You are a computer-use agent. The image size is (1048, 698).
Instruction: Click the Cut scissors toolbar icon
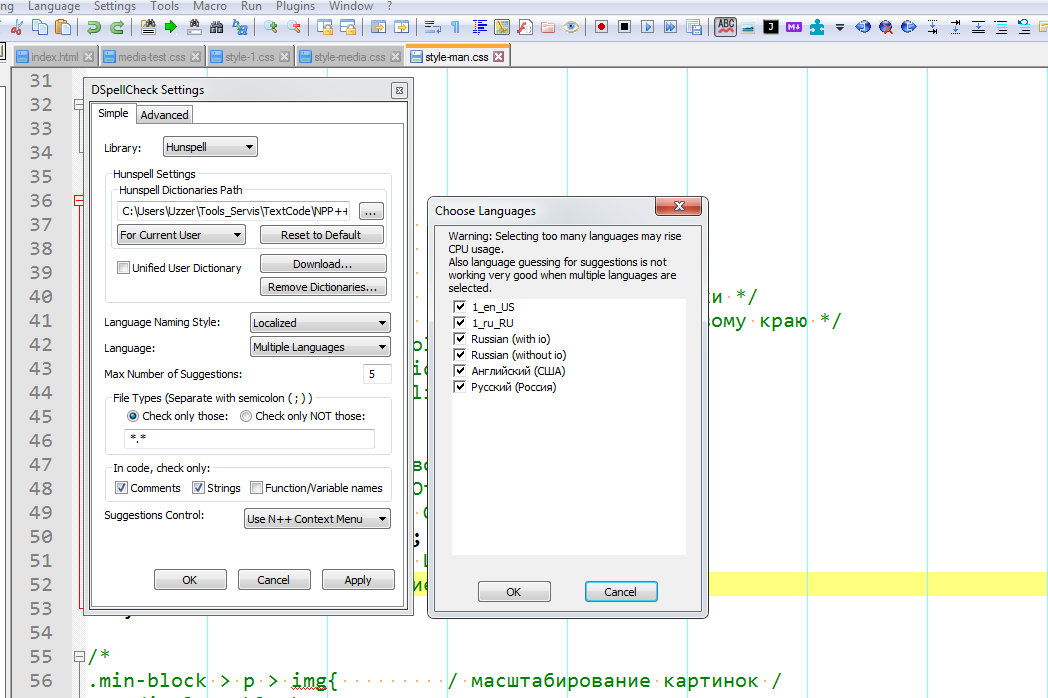pos(17,27)
